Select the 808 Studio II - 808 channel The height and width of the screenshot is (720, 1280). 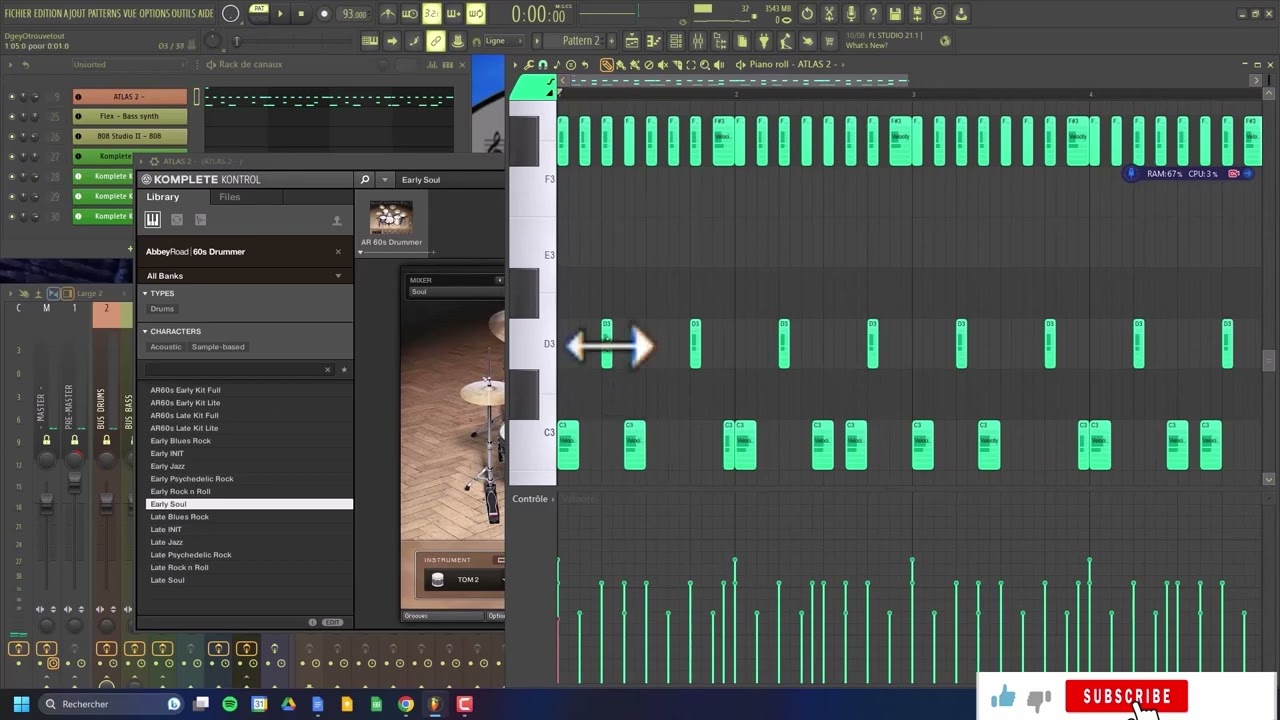click(x=129, y=136)
